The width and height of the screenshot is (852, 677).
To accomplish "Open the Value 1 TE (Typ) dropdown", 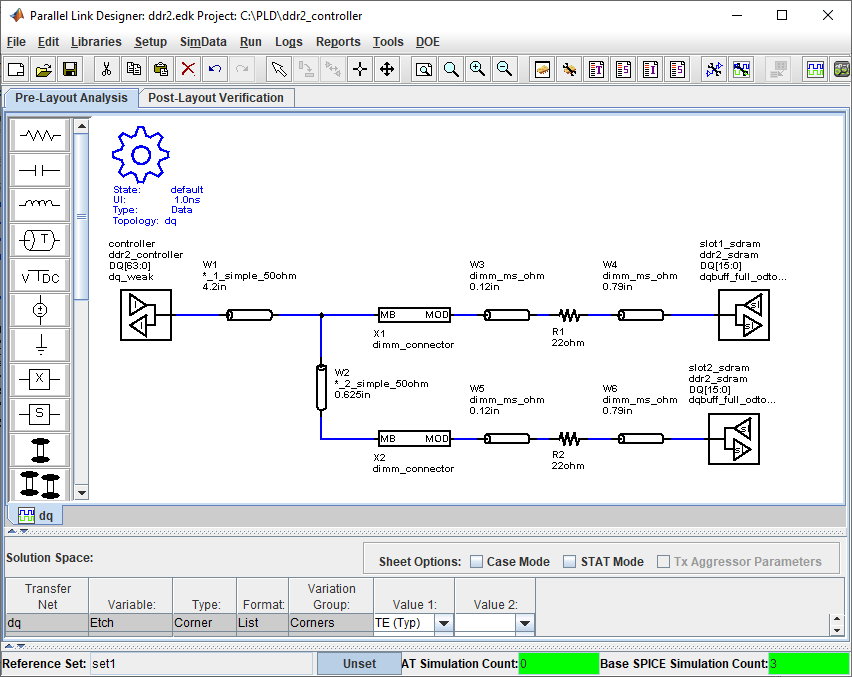I will click(443, 623).
